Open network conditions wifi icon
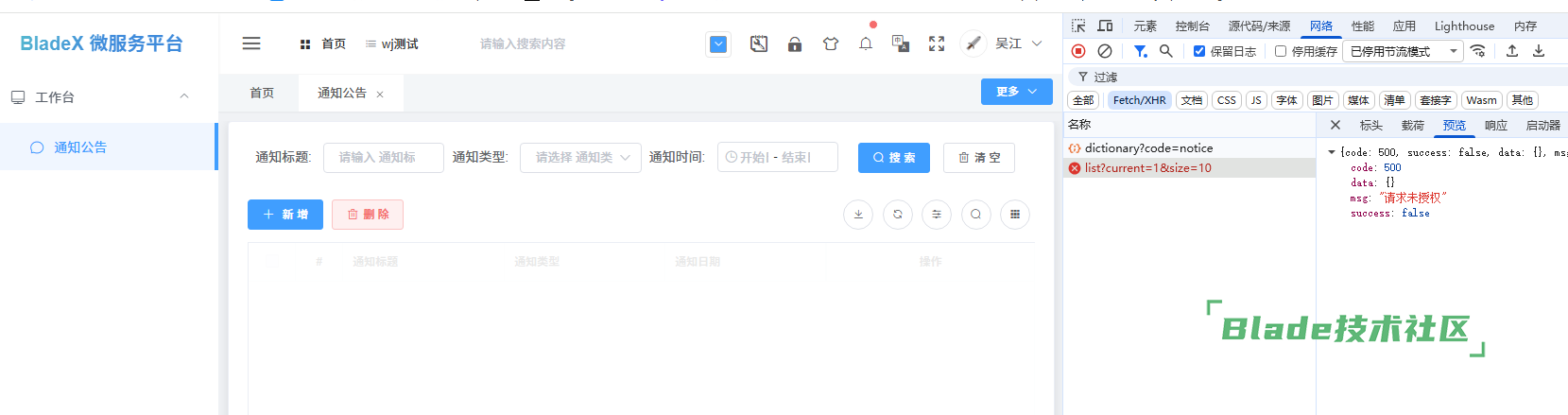This screenshot has height=415, width=1568. (x=1478, y=51)
